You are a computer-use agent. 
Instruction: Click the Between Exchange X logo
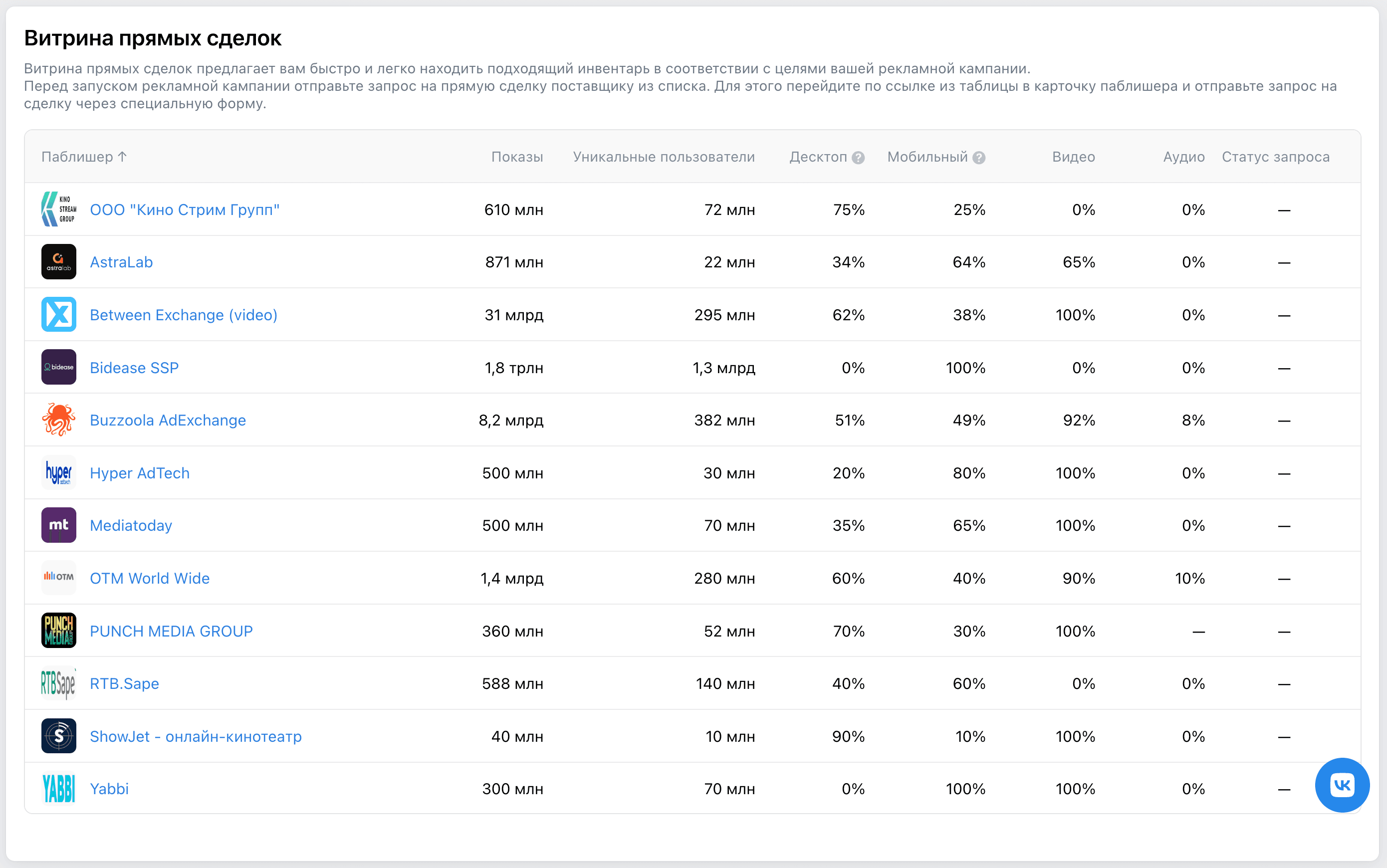tap(58, 315)
